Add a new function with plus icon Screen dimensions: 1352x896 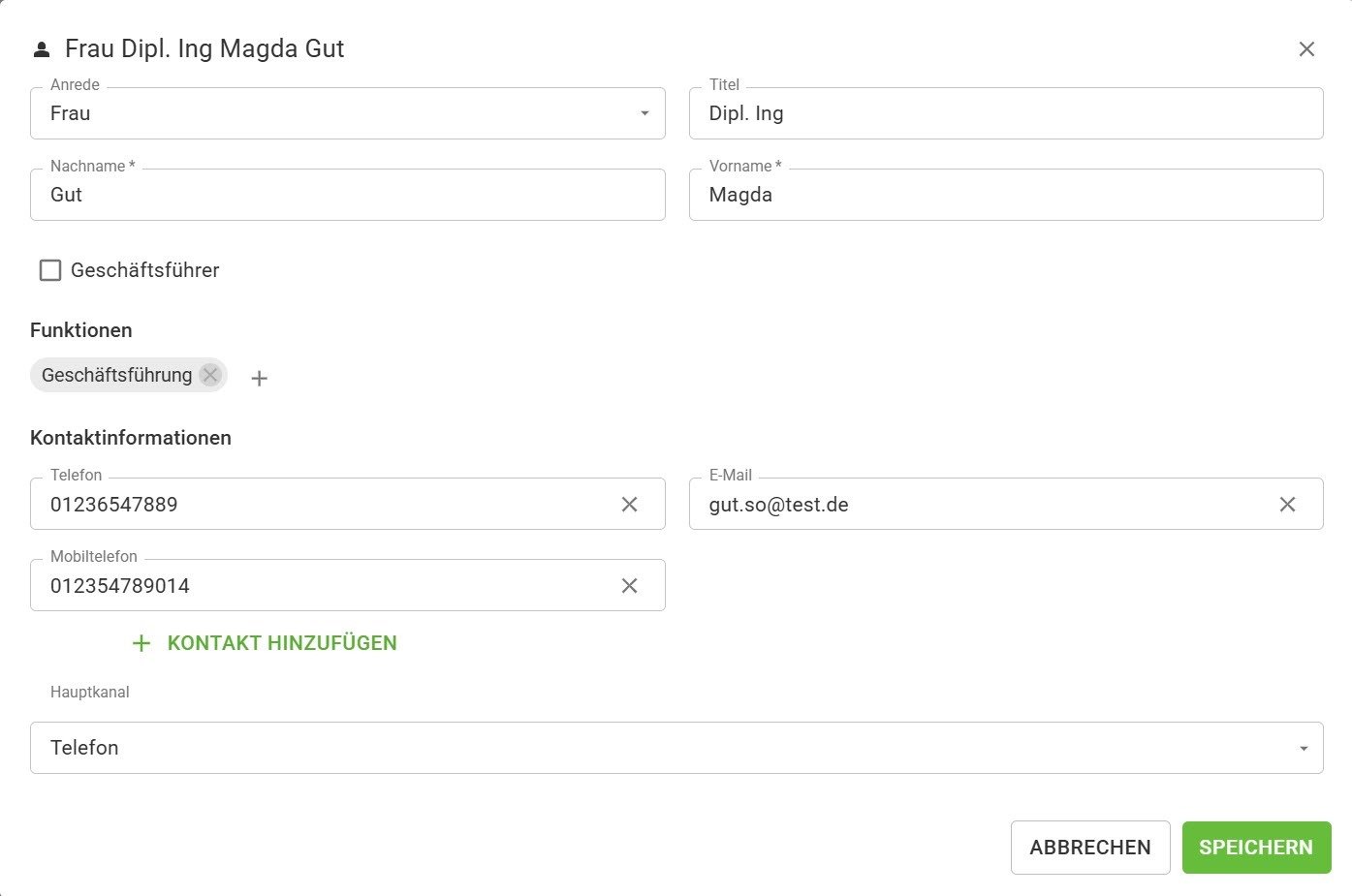[259, 378]
